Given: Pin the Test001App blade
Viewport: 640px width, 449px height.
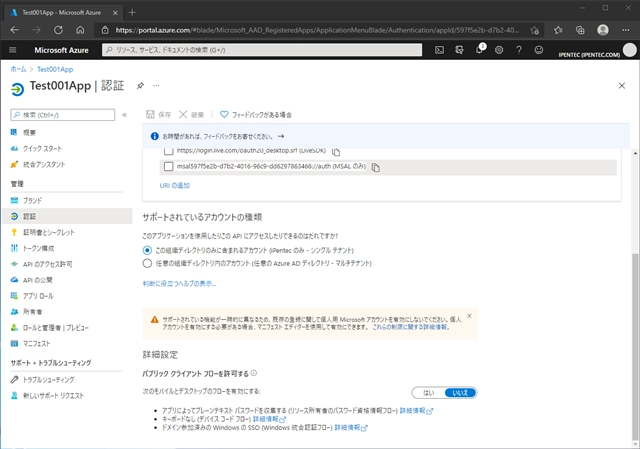Looking at the screenshot, I should click(x=140, y=85).
